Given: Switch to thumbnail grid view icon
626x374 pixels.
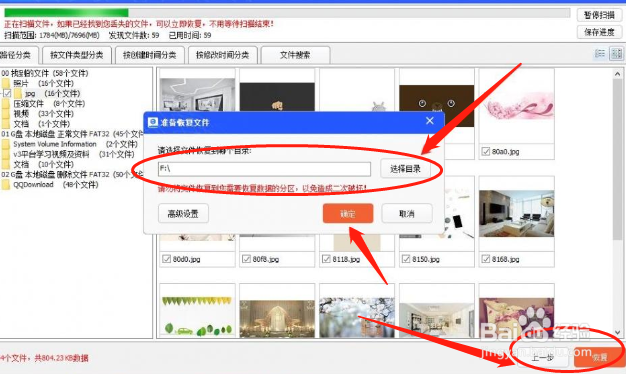Looking at the screenshot, I should click(x=616, y=53).
